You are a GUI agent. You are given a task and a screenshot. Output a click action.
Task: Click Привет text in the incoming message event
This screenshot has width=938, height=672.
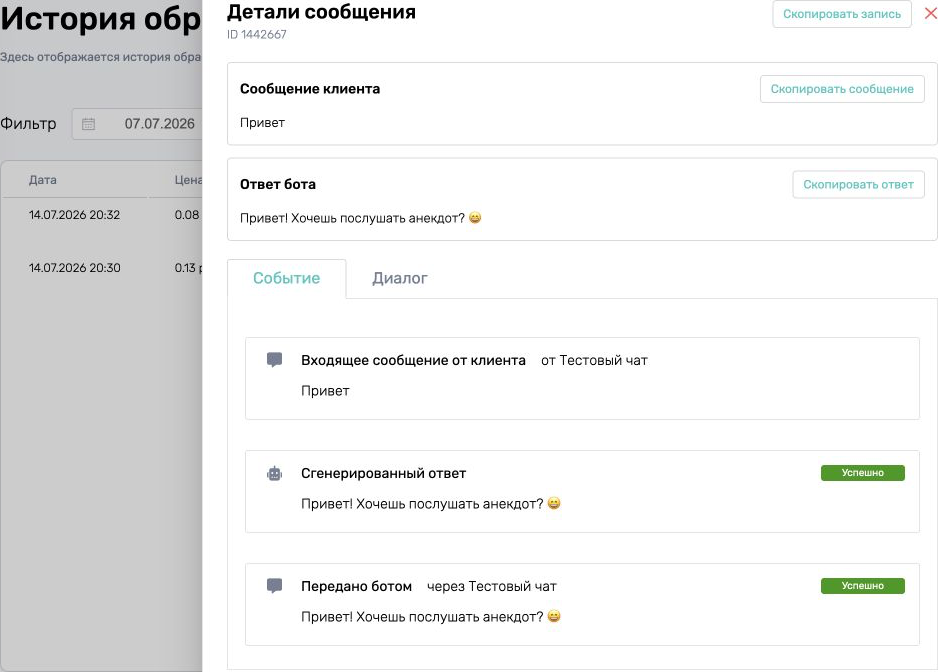coord(325,391)
